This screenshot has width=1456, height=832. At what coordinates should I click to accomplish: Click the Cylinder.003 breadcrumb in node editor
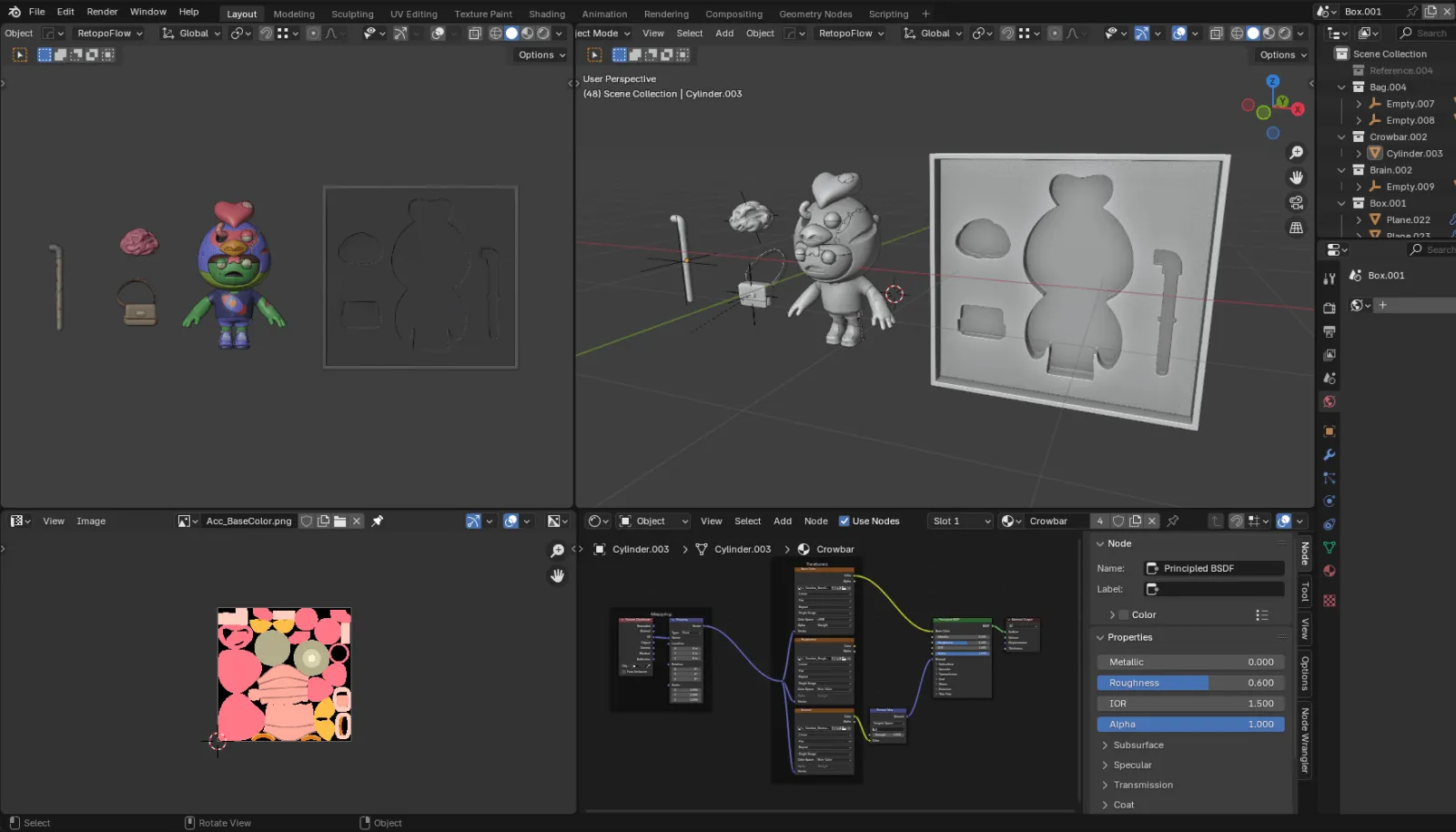pos(640,549)
